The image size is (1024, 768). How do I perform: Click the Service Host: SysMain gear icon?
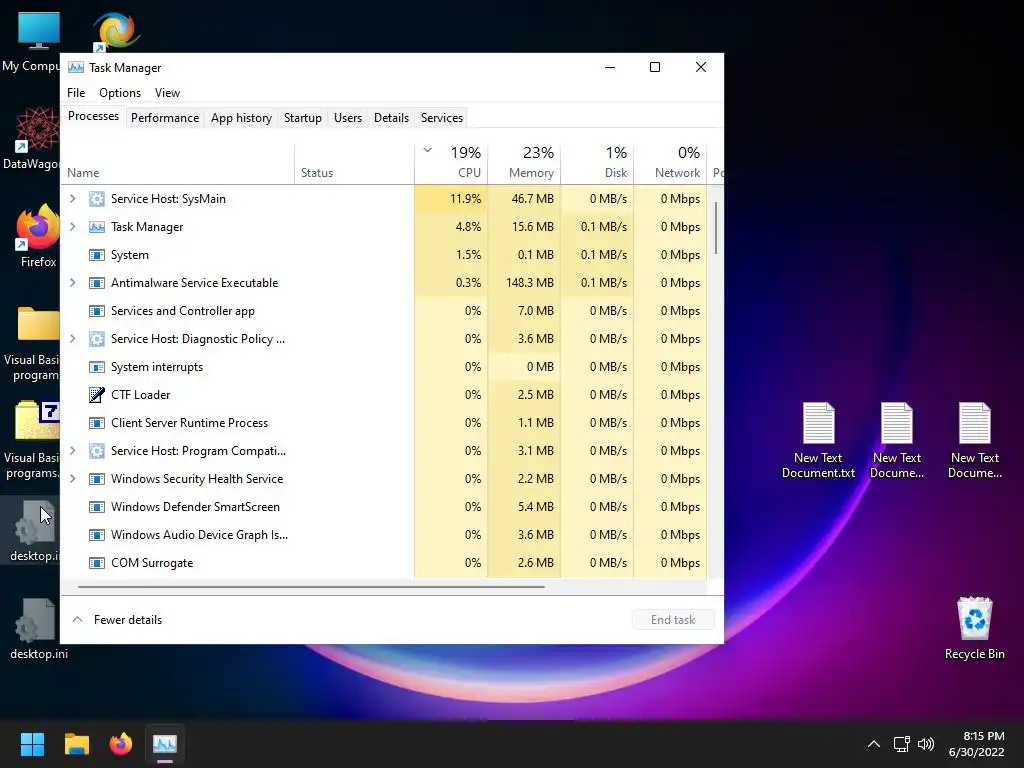click(97, 199)
